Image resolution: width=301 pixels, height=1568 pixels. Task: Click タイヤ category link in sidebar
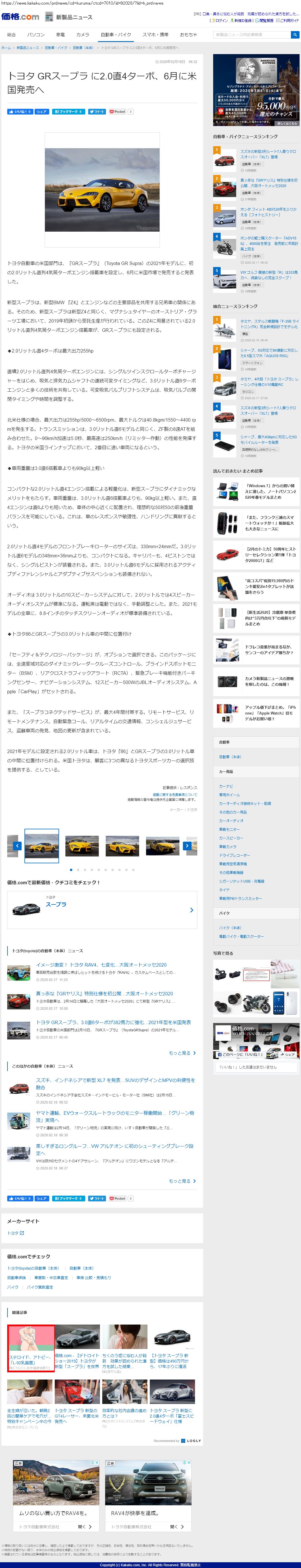(x=224, y=890)
